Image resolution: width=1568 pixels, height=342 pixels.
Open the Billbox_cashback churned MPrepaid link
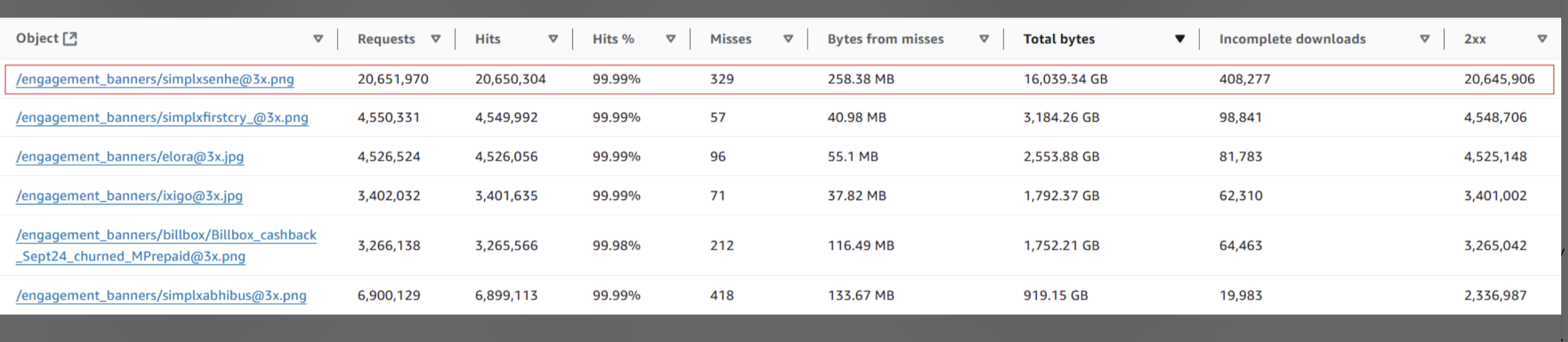[166, 245]
